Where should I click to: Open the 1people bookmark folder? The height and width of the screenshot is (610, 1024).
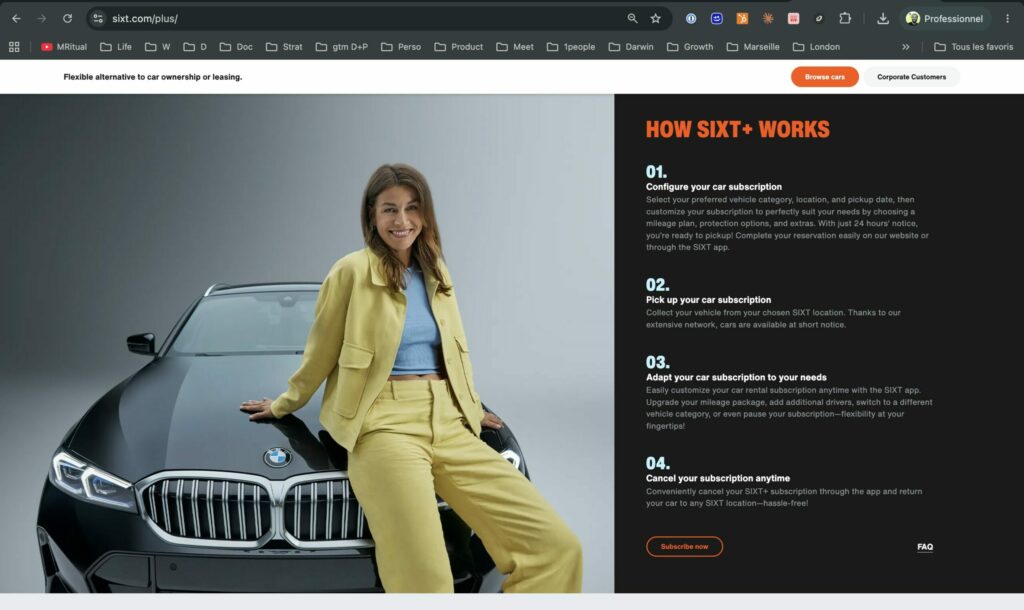(571, 47)
